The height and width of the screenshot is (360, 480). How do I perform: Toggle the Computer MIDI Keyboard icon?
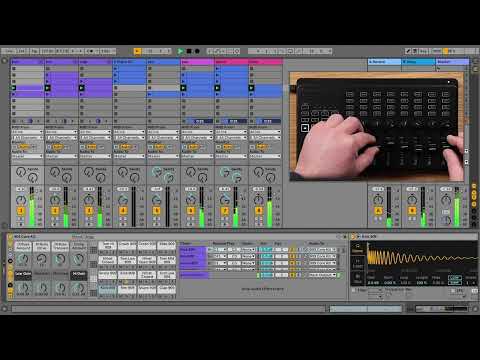pos(415,51)
